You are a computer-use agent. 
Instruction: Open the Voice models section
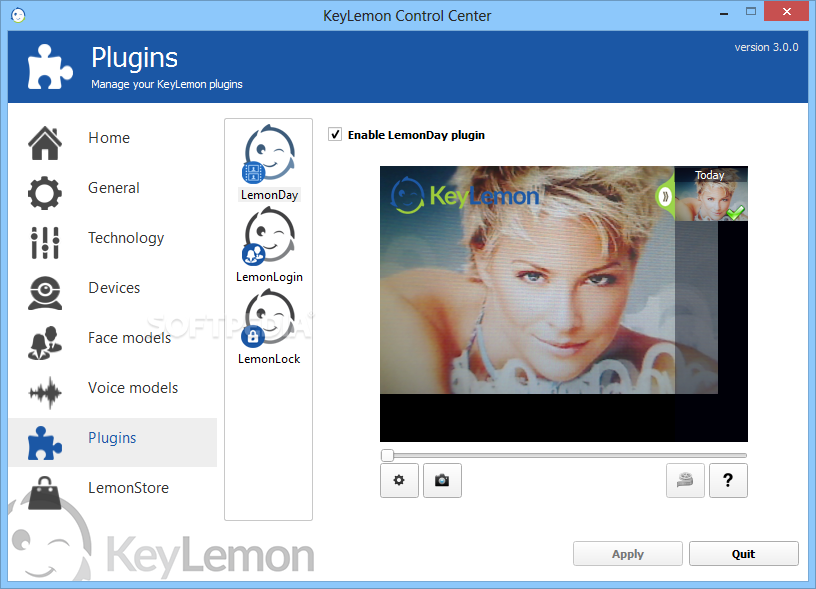pyautogui.click(x=133, y=388)
